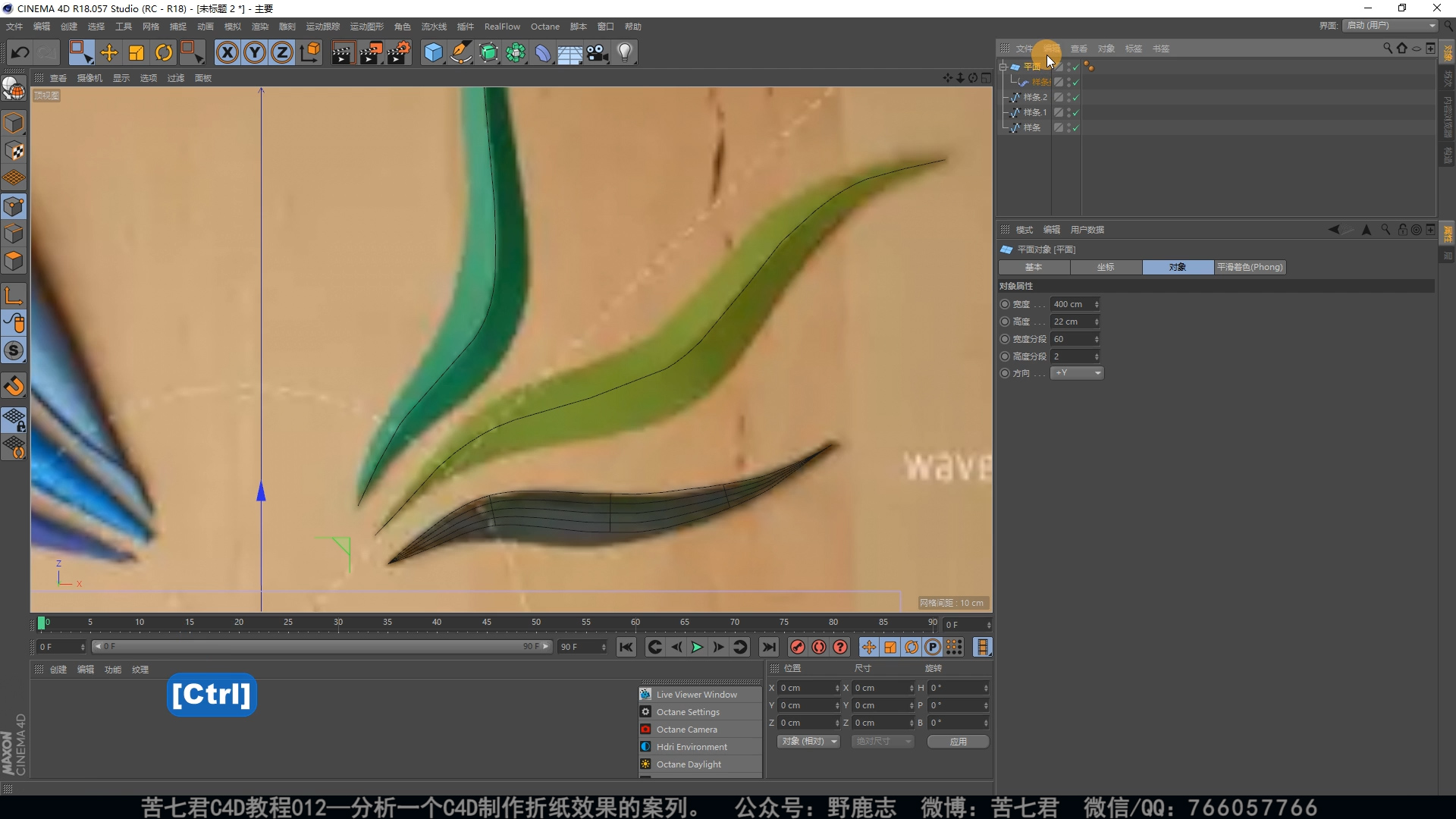Select the Live Selection tool

(x=80, y=52)
